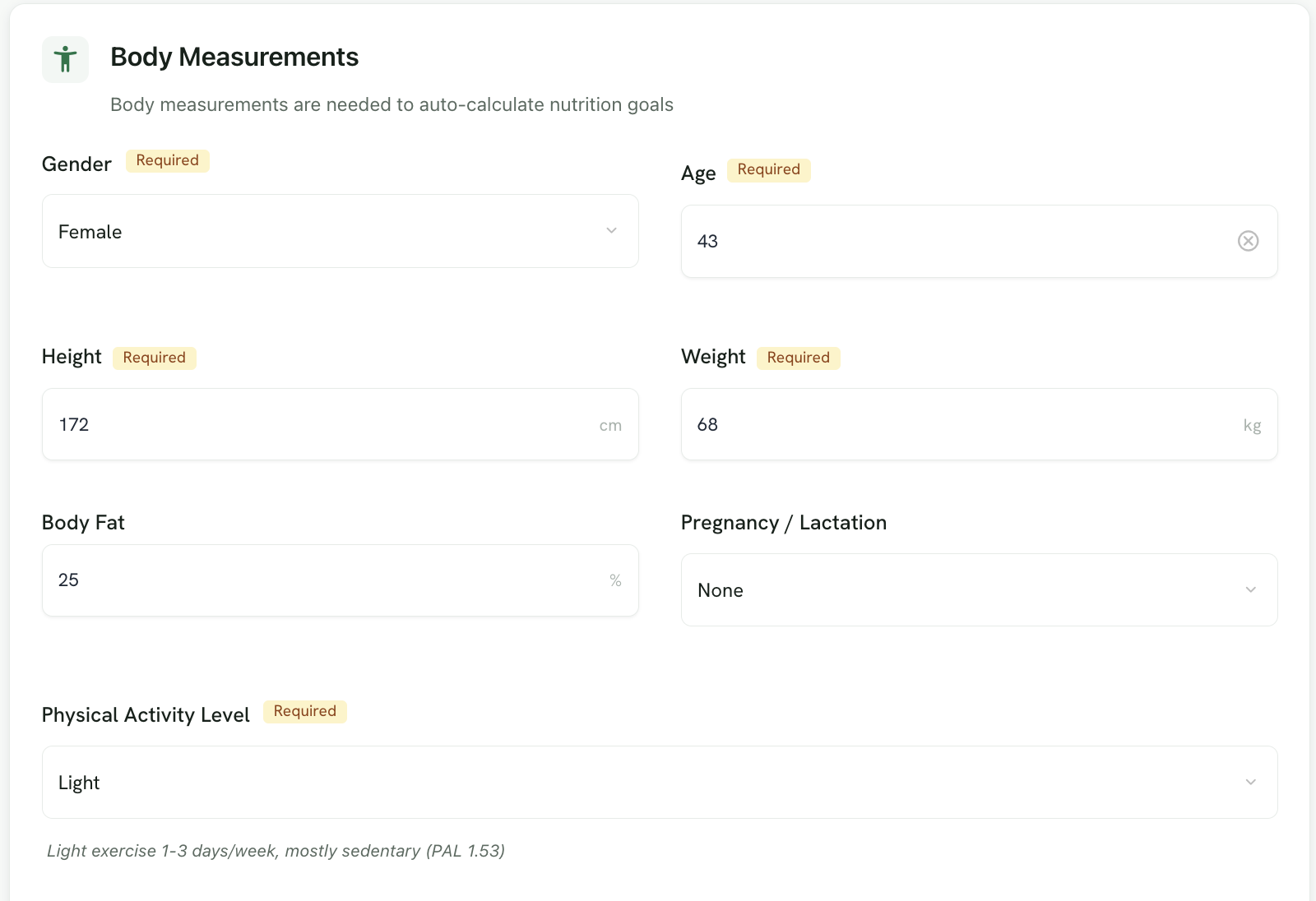Screen dimensions: 1316x901
Task: Click the Required badge next to Gender
Action: (168, 160)
